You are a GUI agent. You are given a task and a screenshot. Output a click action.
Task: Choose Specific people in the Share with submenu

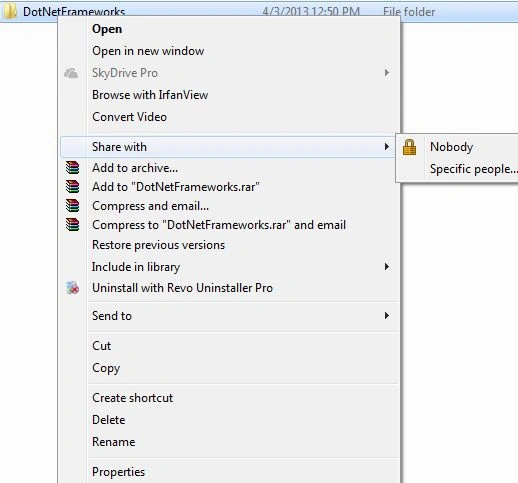tap(474, 169)
